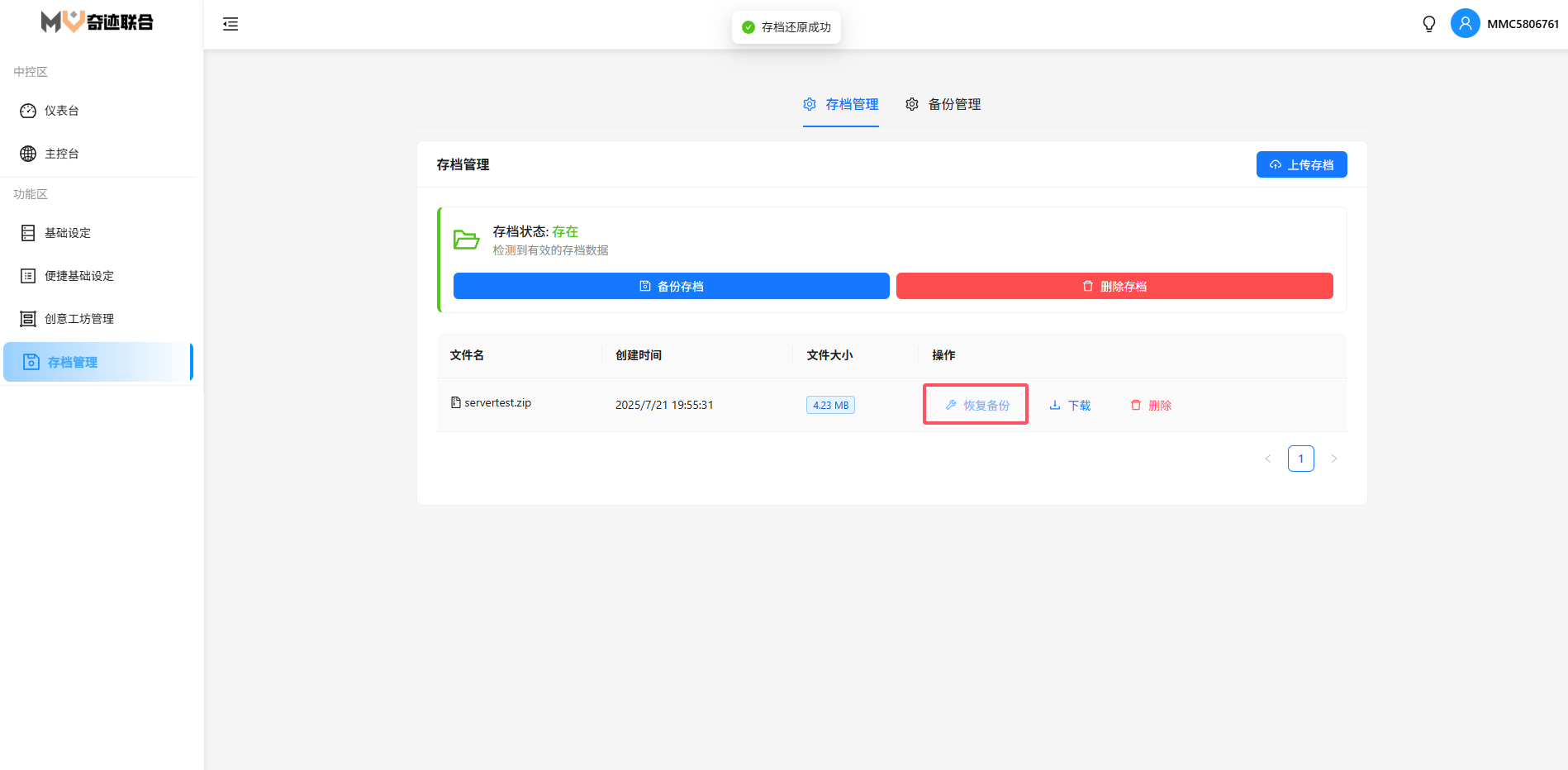Click the MU 奇迹联合 logo
The height and width of the screenshot is (770, 1568).
pyautogui.click(x=97, y=22)
